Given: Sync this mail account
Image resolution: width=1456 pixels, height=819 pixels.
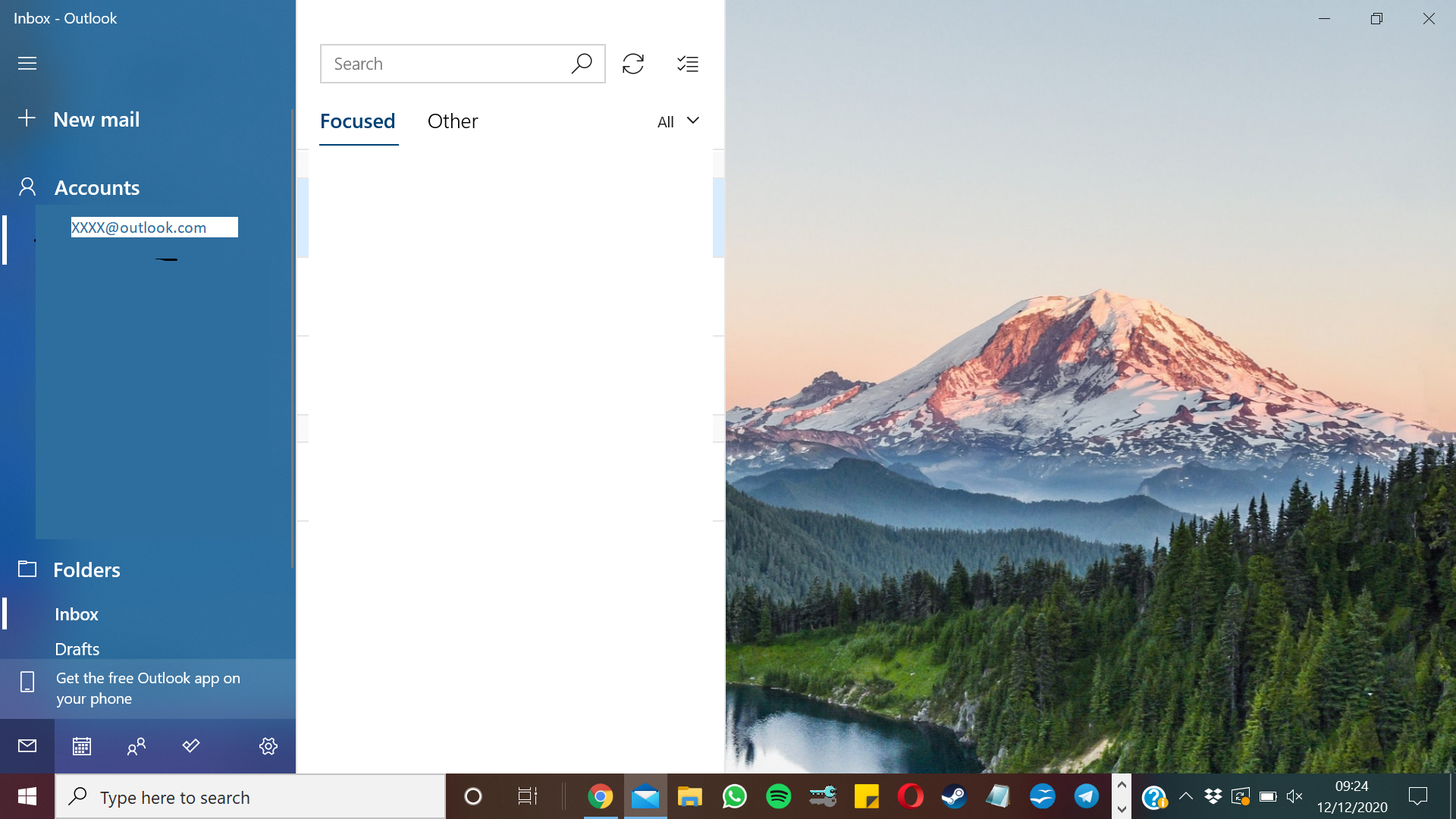Looking at the screenshot, I should point(633,64).
